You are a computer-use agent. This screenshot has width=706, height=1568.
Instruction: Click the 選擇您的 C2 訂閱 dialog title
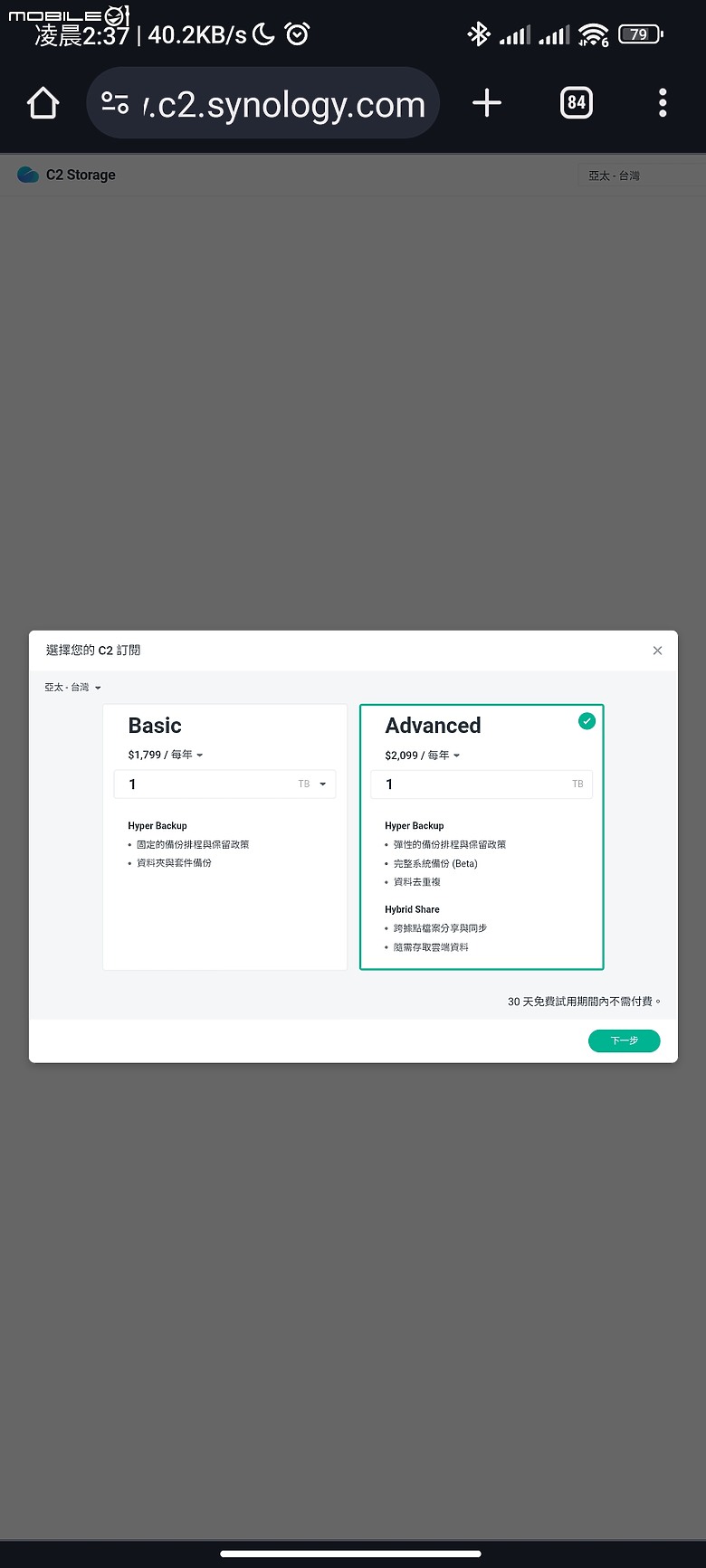click(x=93, y=651)
